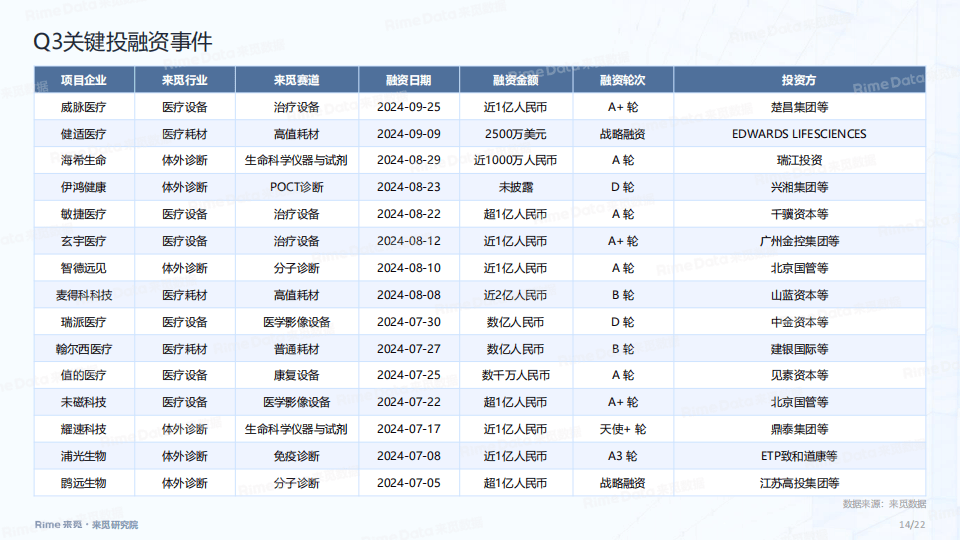The image size is (960, 540).
Task: Click the 耀速科技 company cell
Action: 84,429
